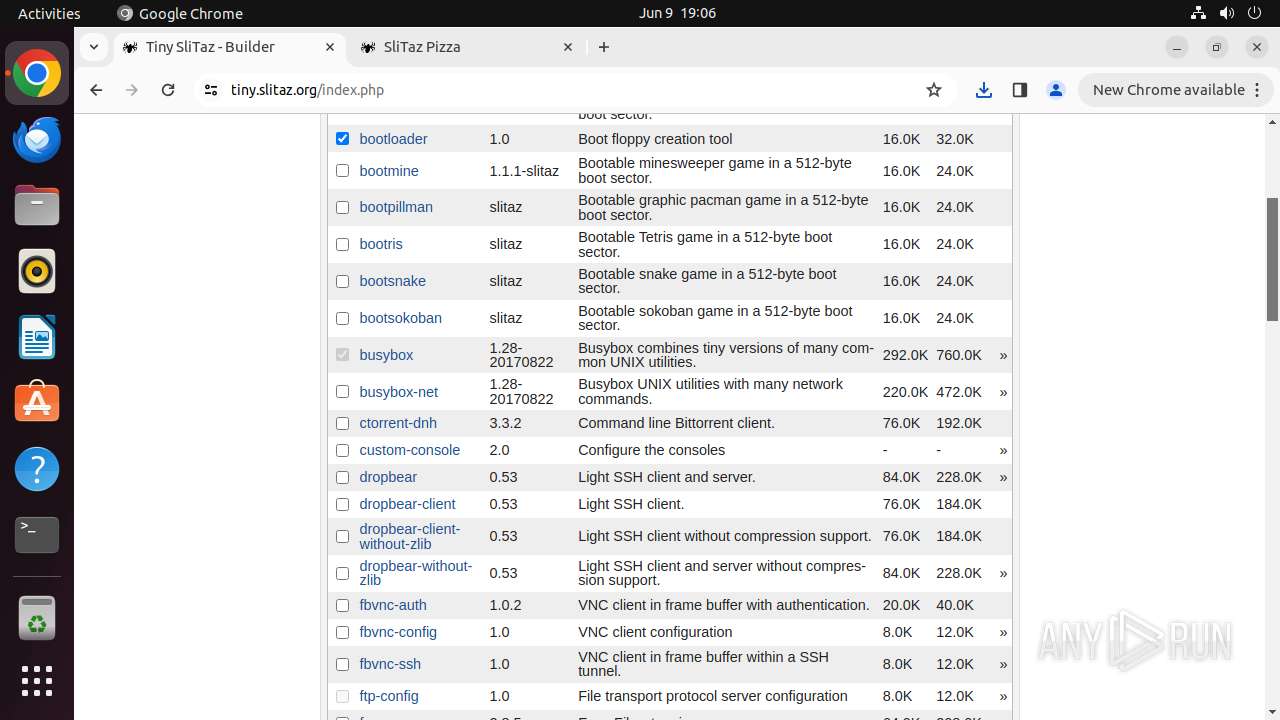Image resolution: width=1280 pixels, height=720 pixels.
Task: Open the Activities overview
Action: pyautogui.click(x=49, y=13)
